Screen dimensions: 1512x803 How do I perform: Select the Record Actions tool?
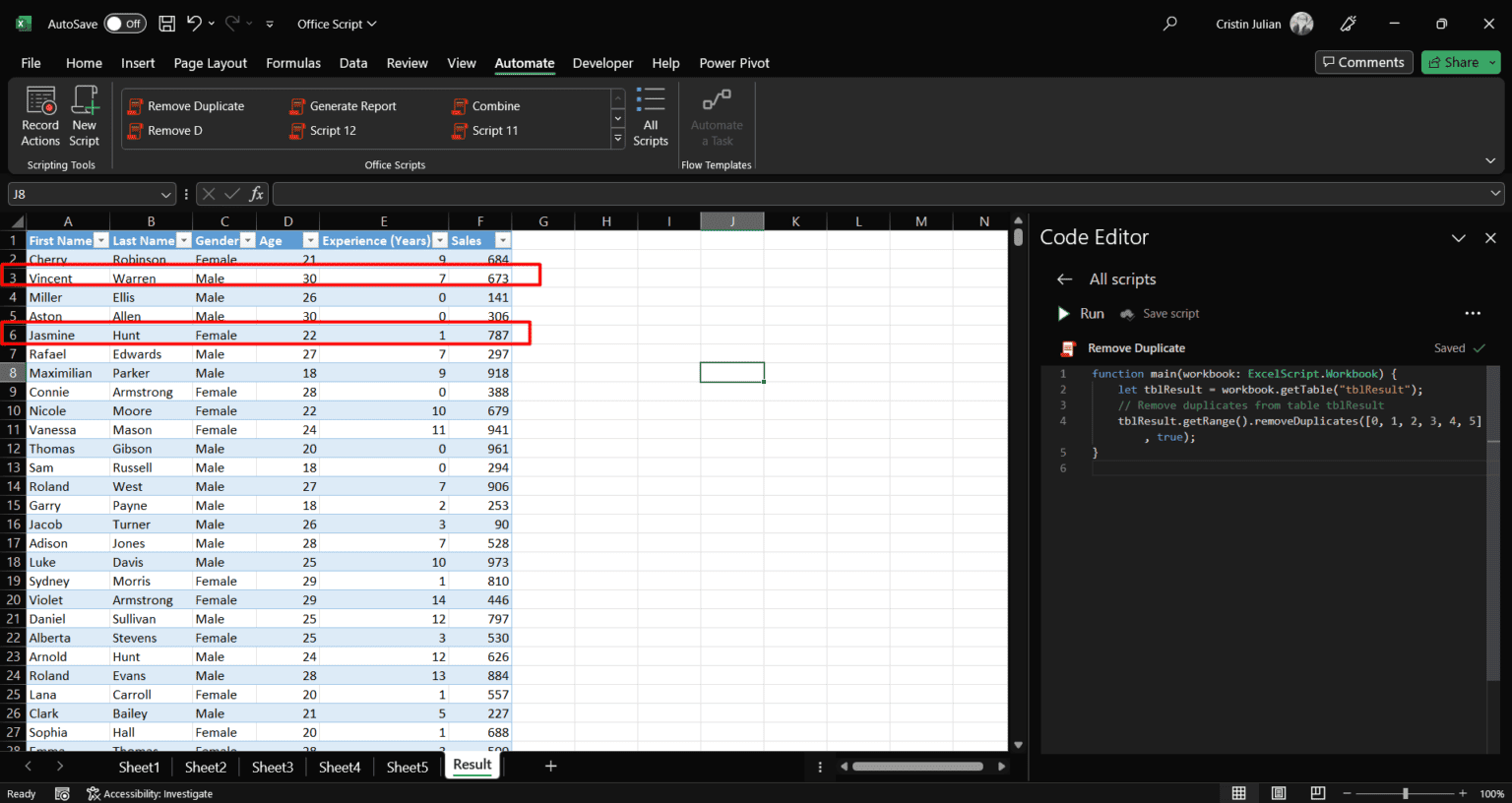coord(39,116)
